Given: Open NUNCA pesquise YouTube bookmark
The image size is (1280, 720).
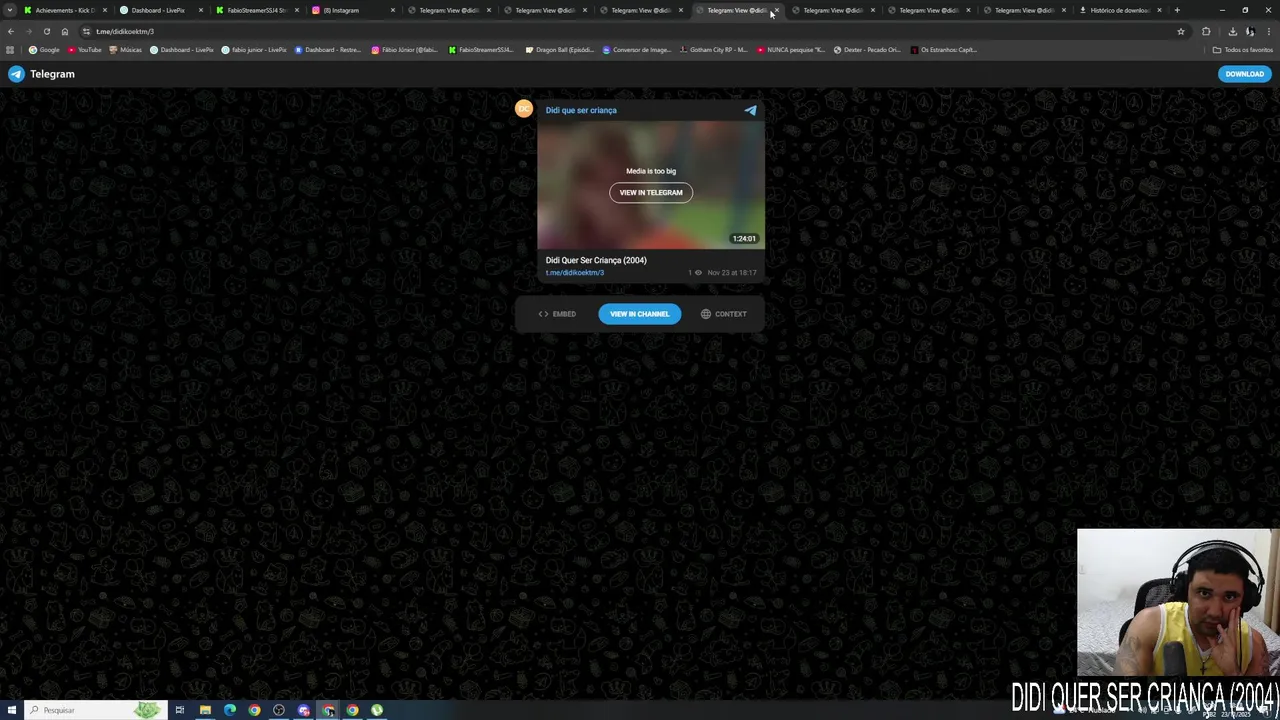Looking at the screenshot, I should coord(791,49).
